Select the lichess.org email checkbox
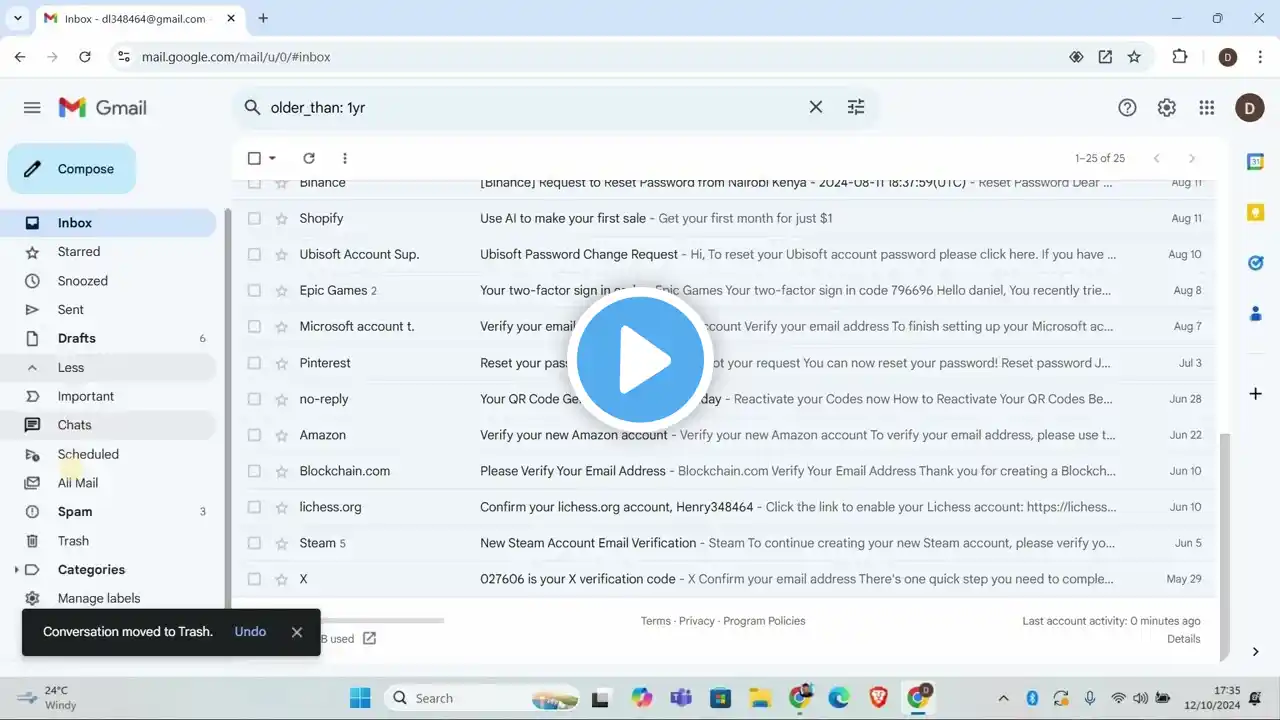 [x=254, y=507]
